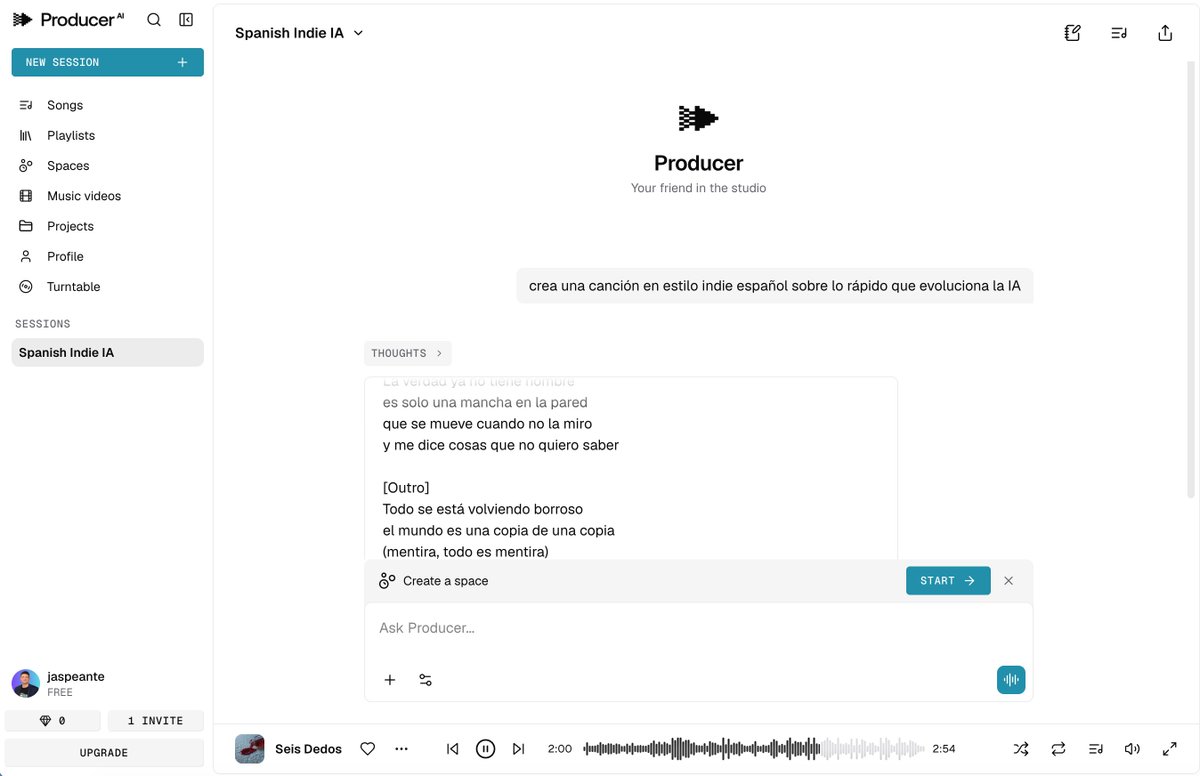
Task: Click the UPGRADE button
Action: pyautogui.click(x=104, y=752)
